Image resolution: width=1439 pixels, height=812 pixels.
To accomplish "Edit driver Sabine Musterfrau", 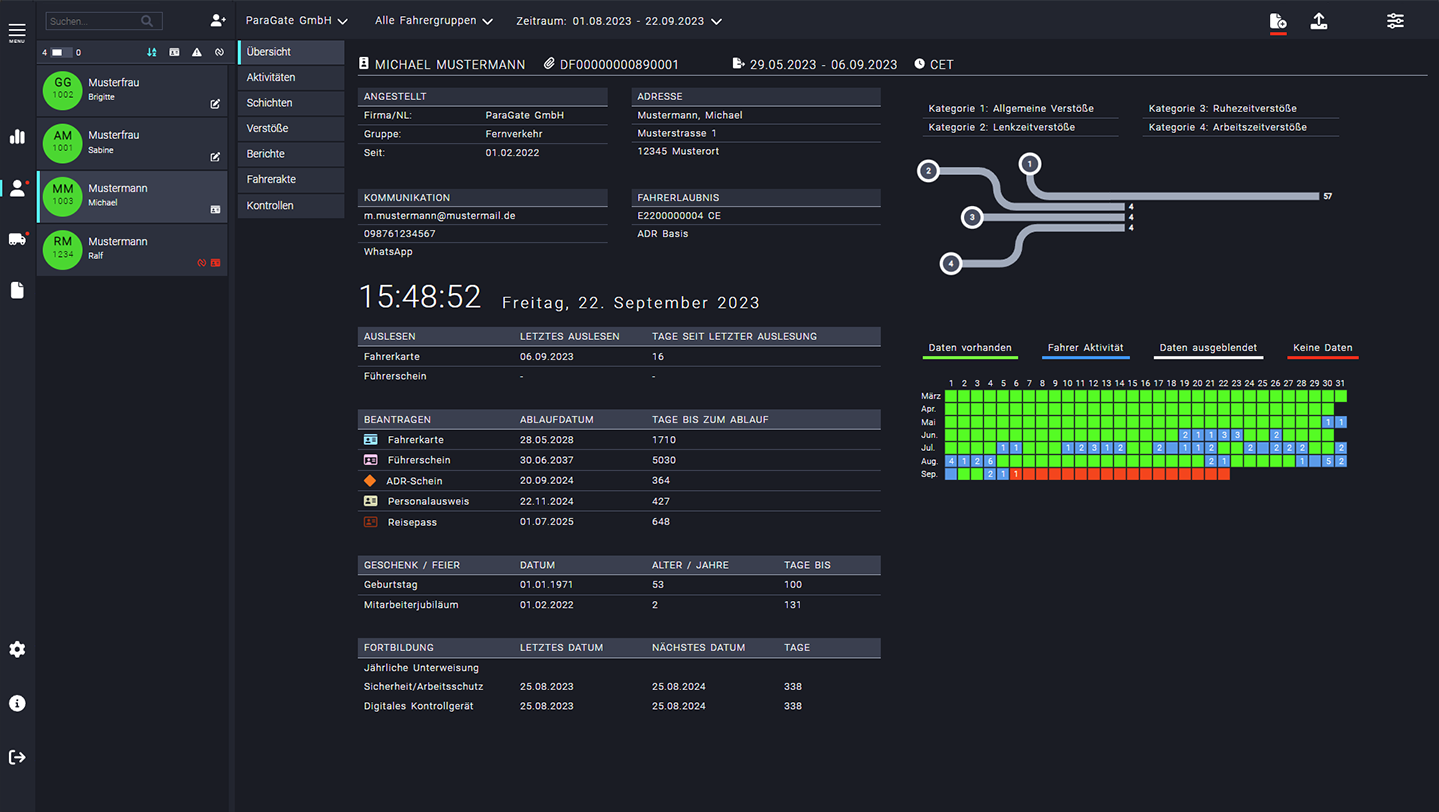I will coord(215,157).
